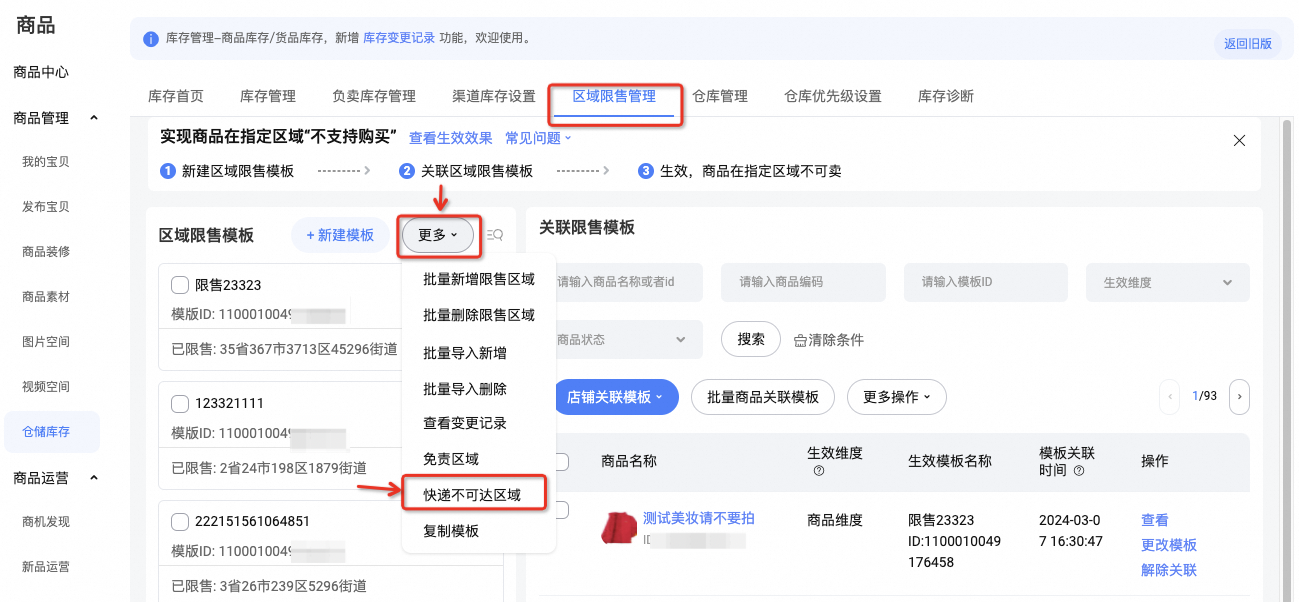Select 快递不可达区域 menu item
The width and height of the screenshot is (1299, 602).
click(472, 495)
